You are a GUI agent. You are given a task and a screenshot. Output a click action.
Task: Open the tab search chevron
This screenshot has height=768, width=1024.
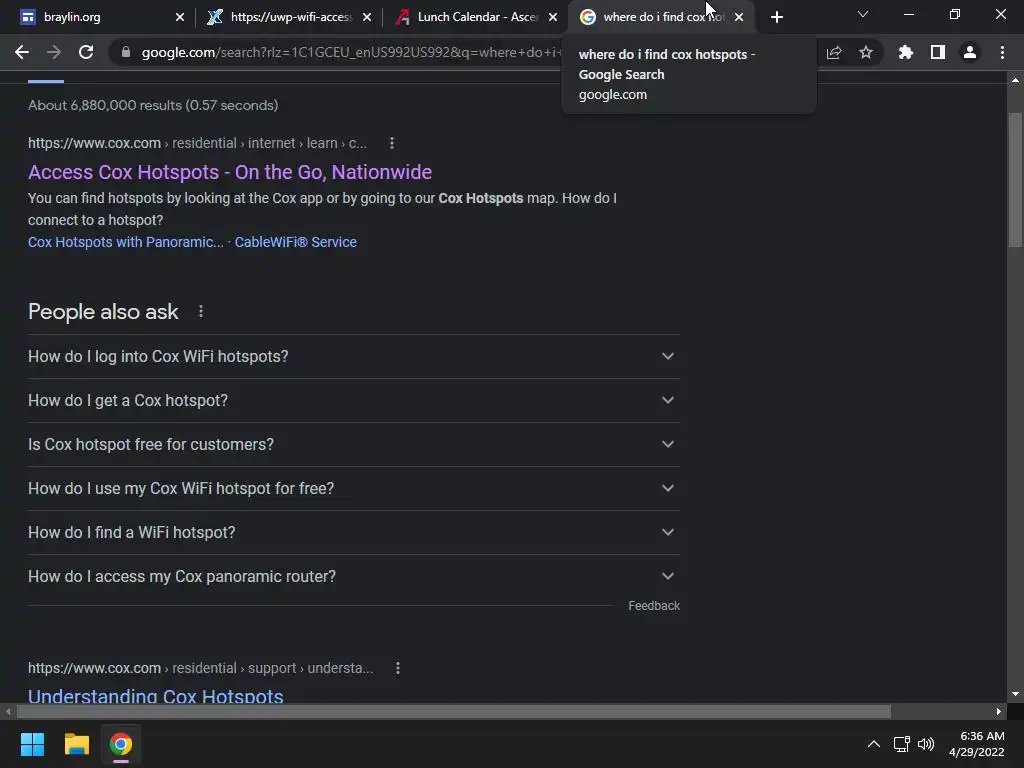tap(863, 14)
